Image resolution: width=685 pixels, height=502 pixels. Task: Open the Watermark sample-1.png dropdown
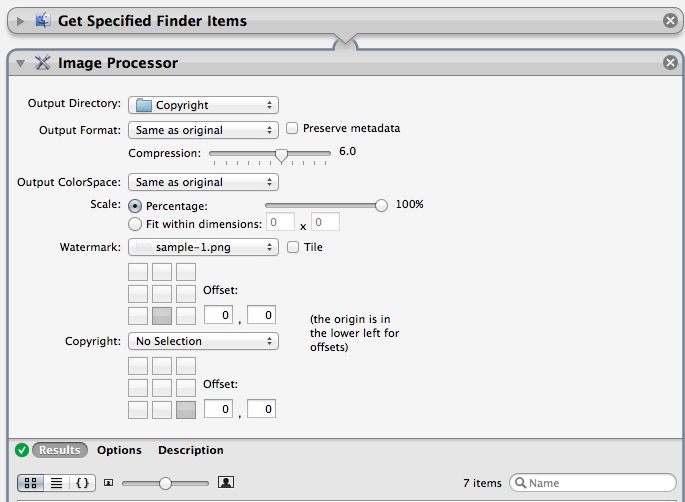point(203,247)
